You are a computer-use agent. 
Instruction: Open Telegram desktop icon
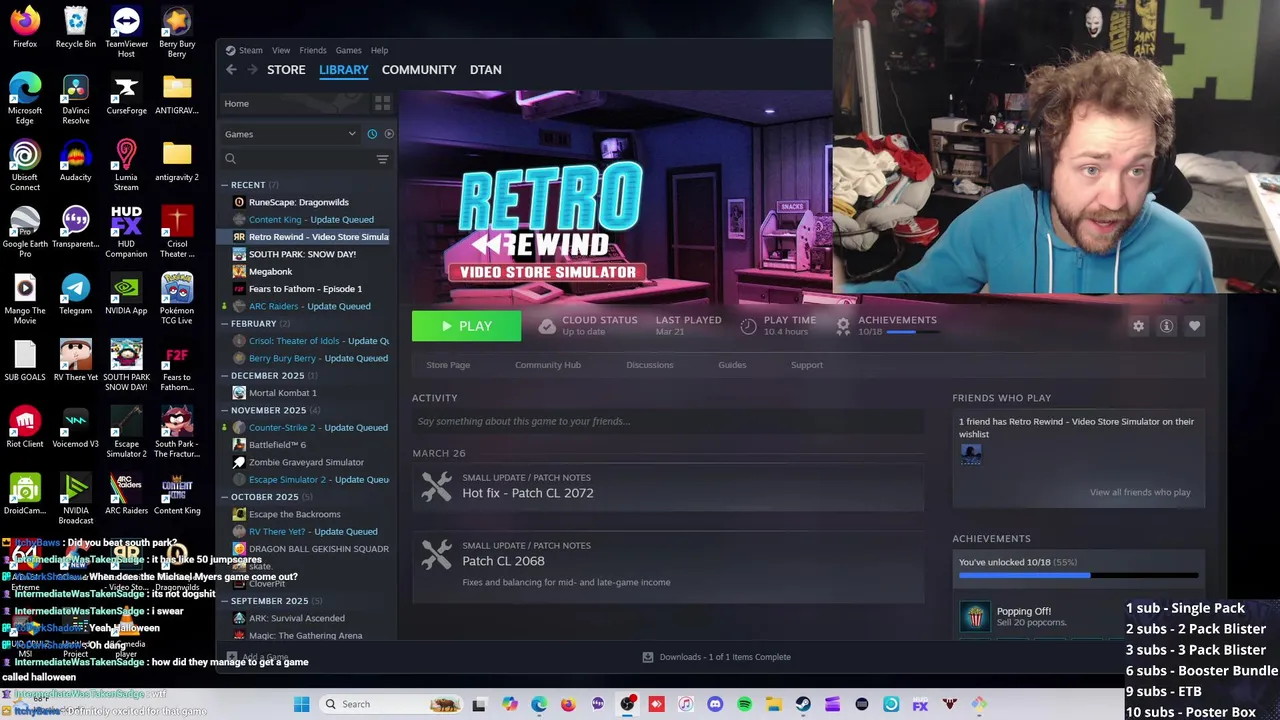(76, 294)
